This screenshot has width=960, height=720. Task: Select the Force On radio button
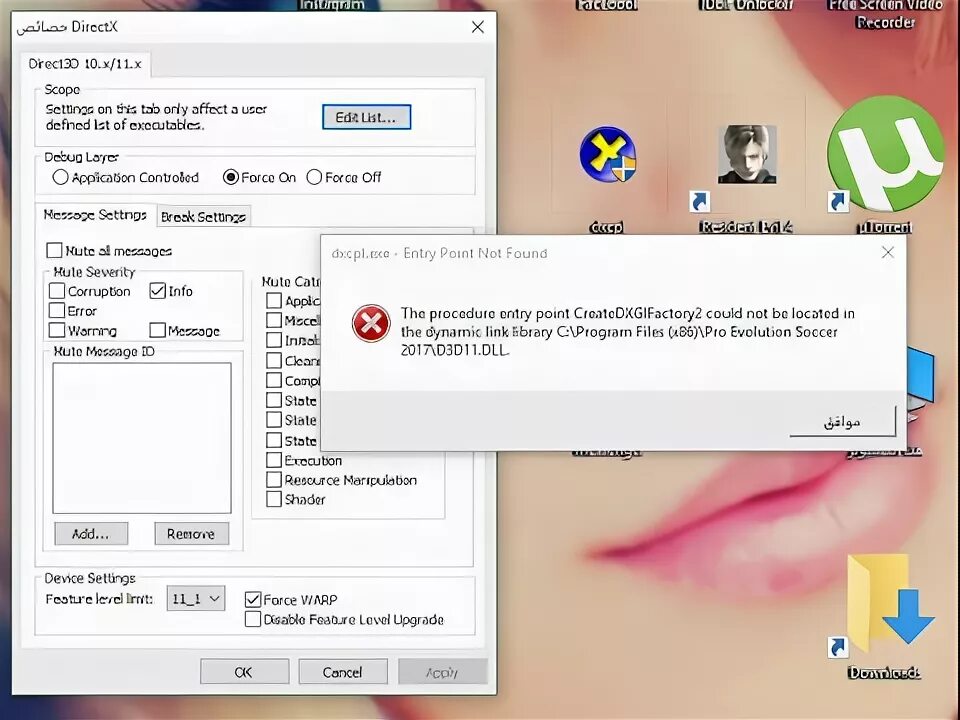point(231,178)
